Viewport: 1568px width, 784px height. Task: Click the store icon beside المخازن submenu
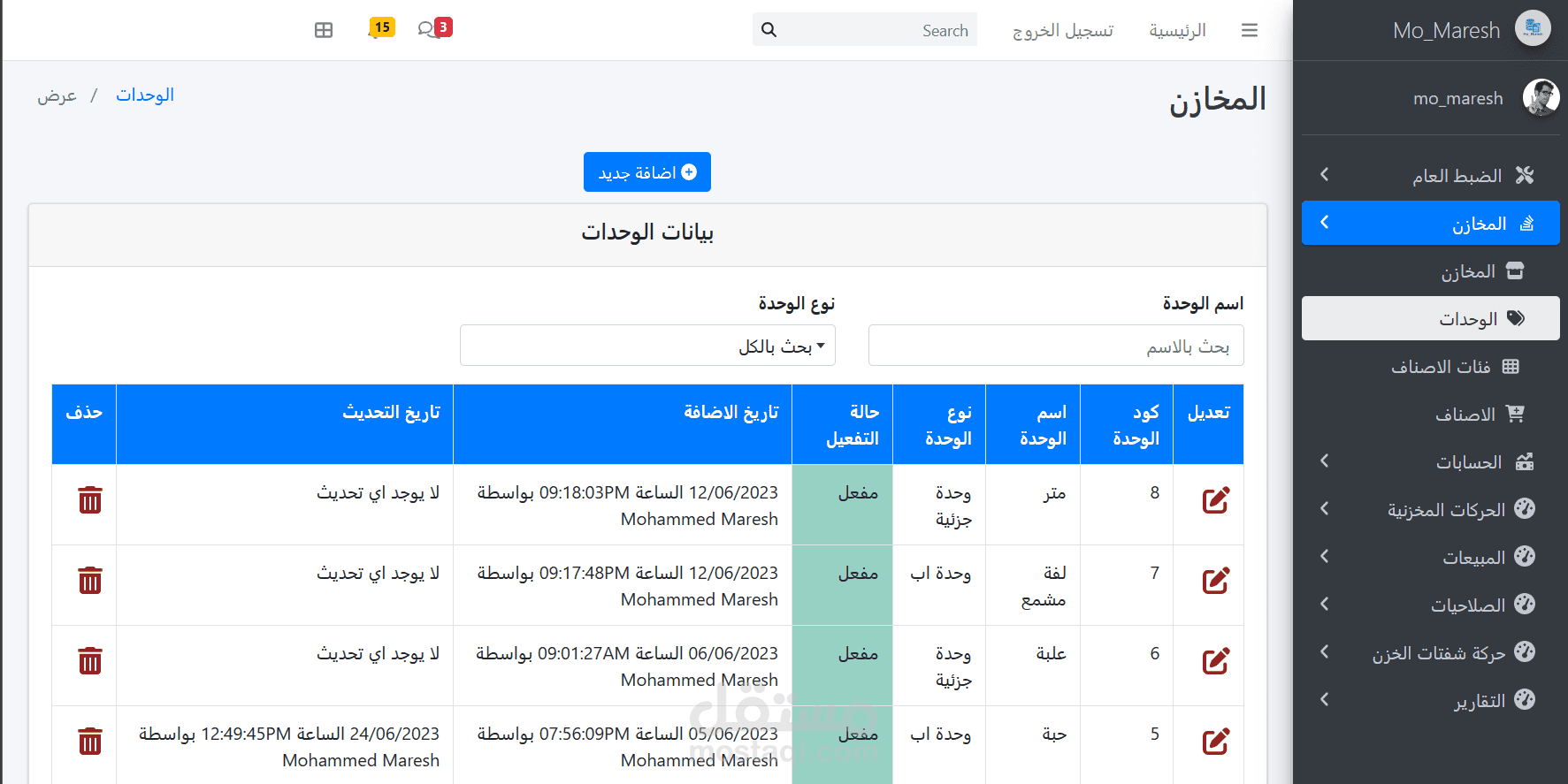(x=1515, y=270)
